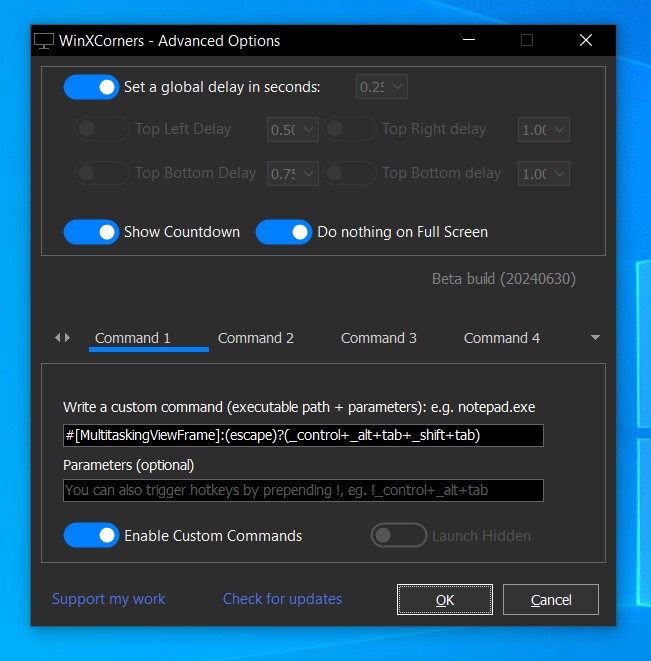
Task: Click the OK button
Action: pos(445,600)
